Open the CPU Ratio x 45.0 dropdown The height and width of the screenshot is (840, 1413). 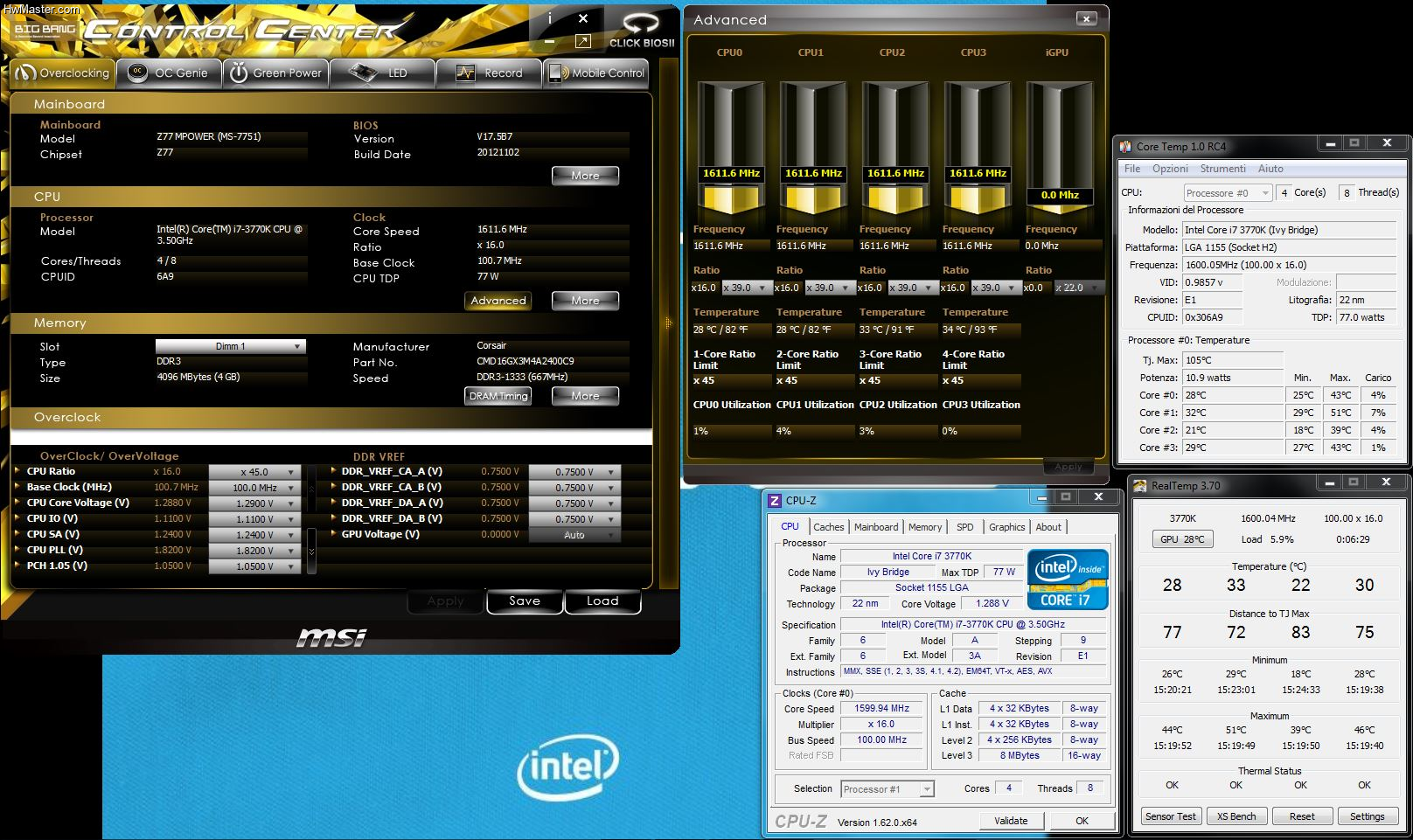pyautogui.click(x=255, y=472)
